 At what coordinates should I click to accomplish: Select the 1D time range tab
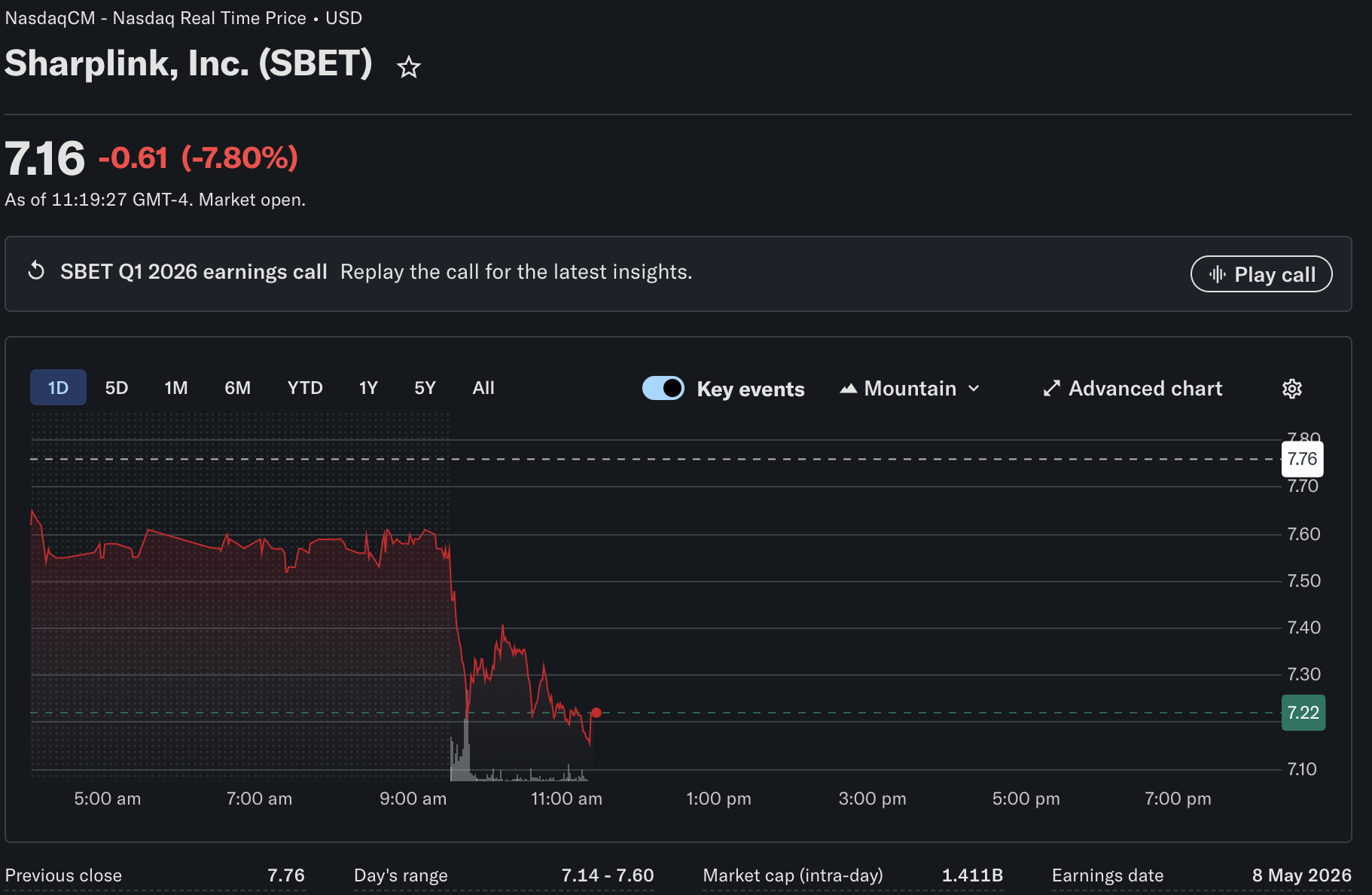[x=58, y=388]
